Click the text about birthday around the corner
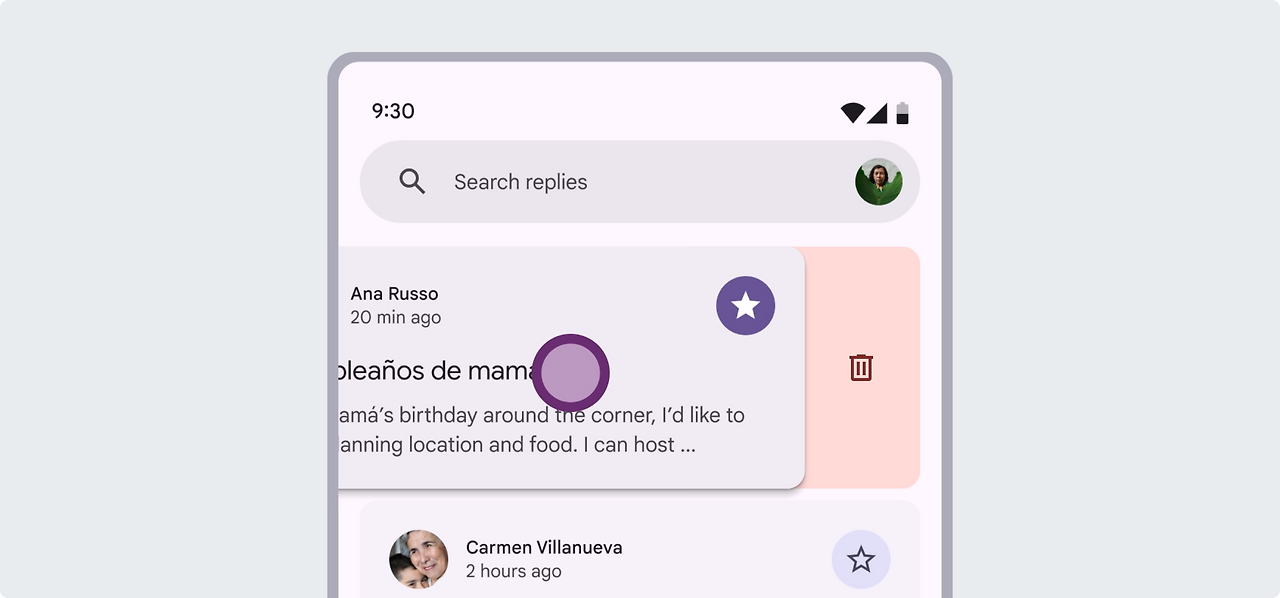Screen dimensions: 1280x598 [x=542, y=415]
